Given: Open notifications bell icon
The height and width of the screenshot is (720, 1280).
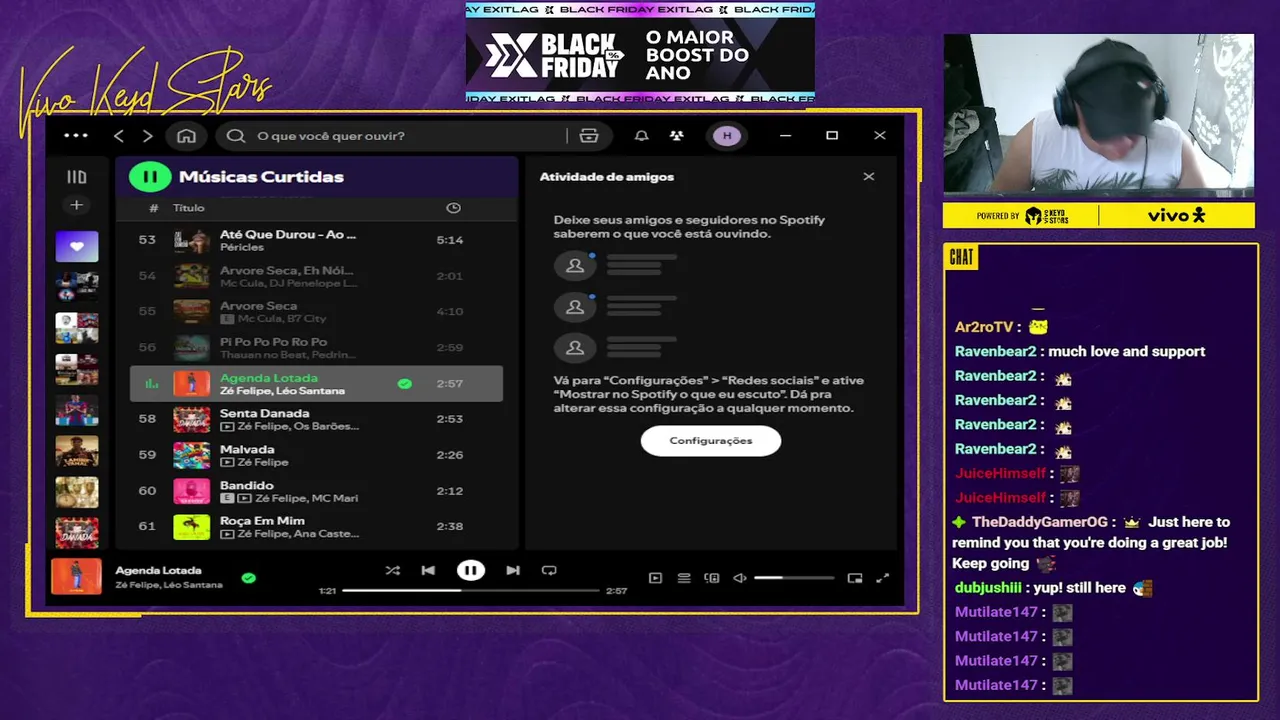Looking at the screenshot, I should [642, 136].
